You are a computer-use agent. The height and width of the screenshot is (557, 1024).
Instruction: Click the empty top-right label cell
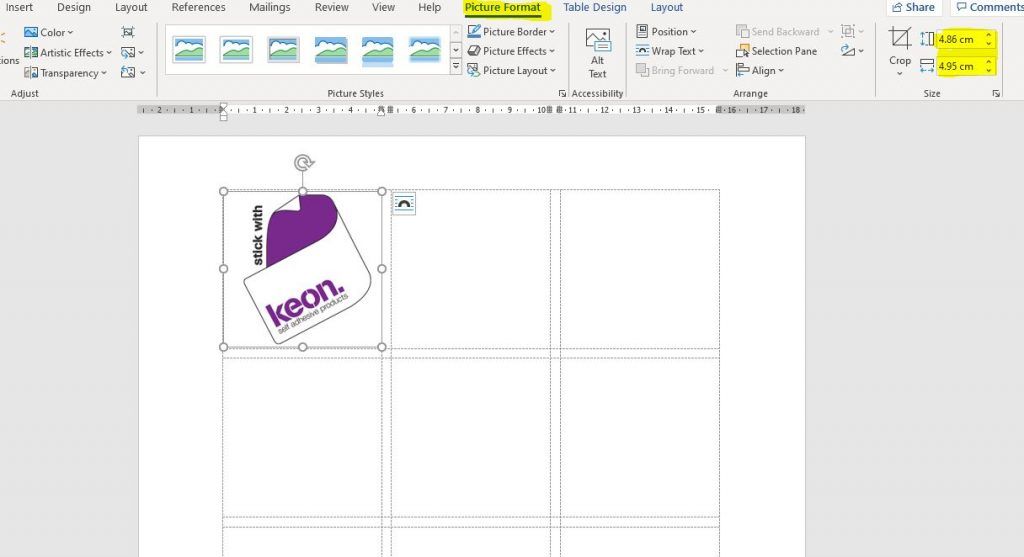tap(640, 269)
